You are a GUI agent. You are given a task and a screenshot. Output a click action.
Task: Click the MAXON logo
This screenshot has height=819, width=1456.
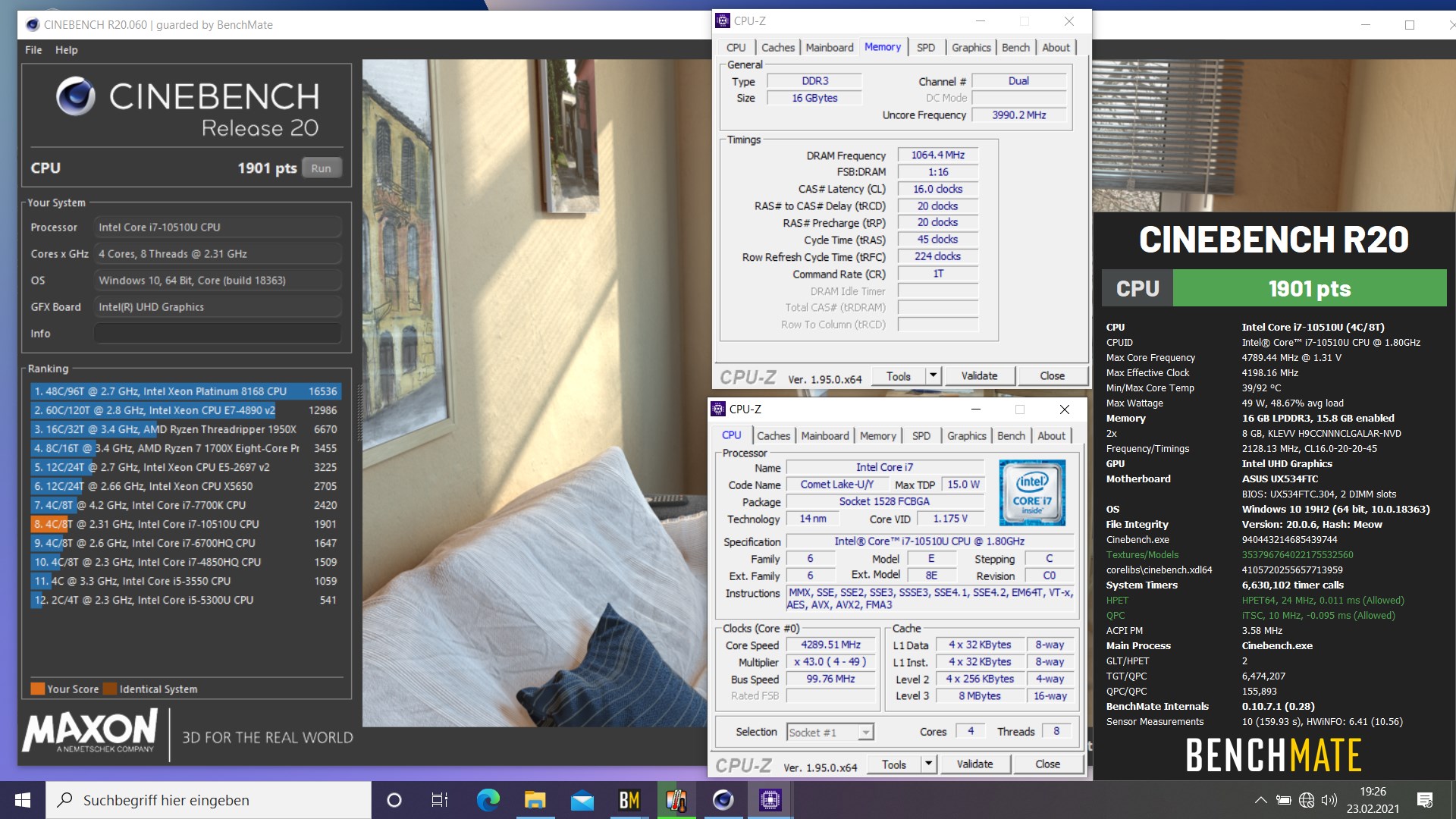point(90,730)
